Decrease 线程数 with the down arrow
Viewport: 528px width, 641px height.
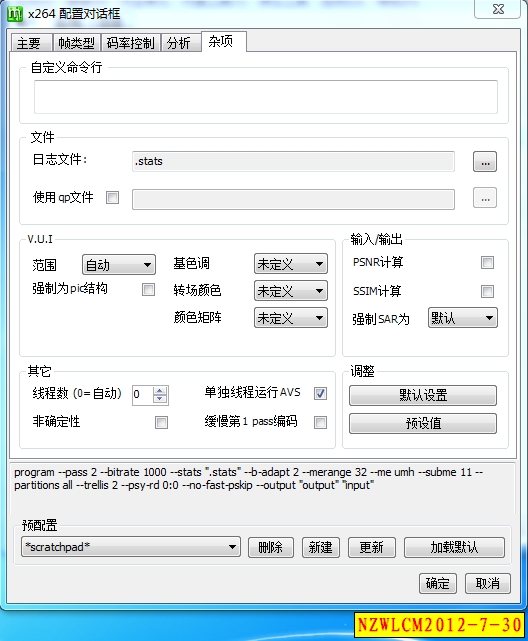[160, 399]
